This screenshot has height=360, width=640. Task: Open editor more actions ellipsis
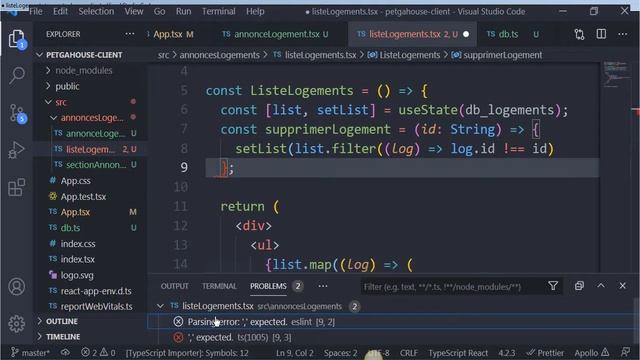622,34
